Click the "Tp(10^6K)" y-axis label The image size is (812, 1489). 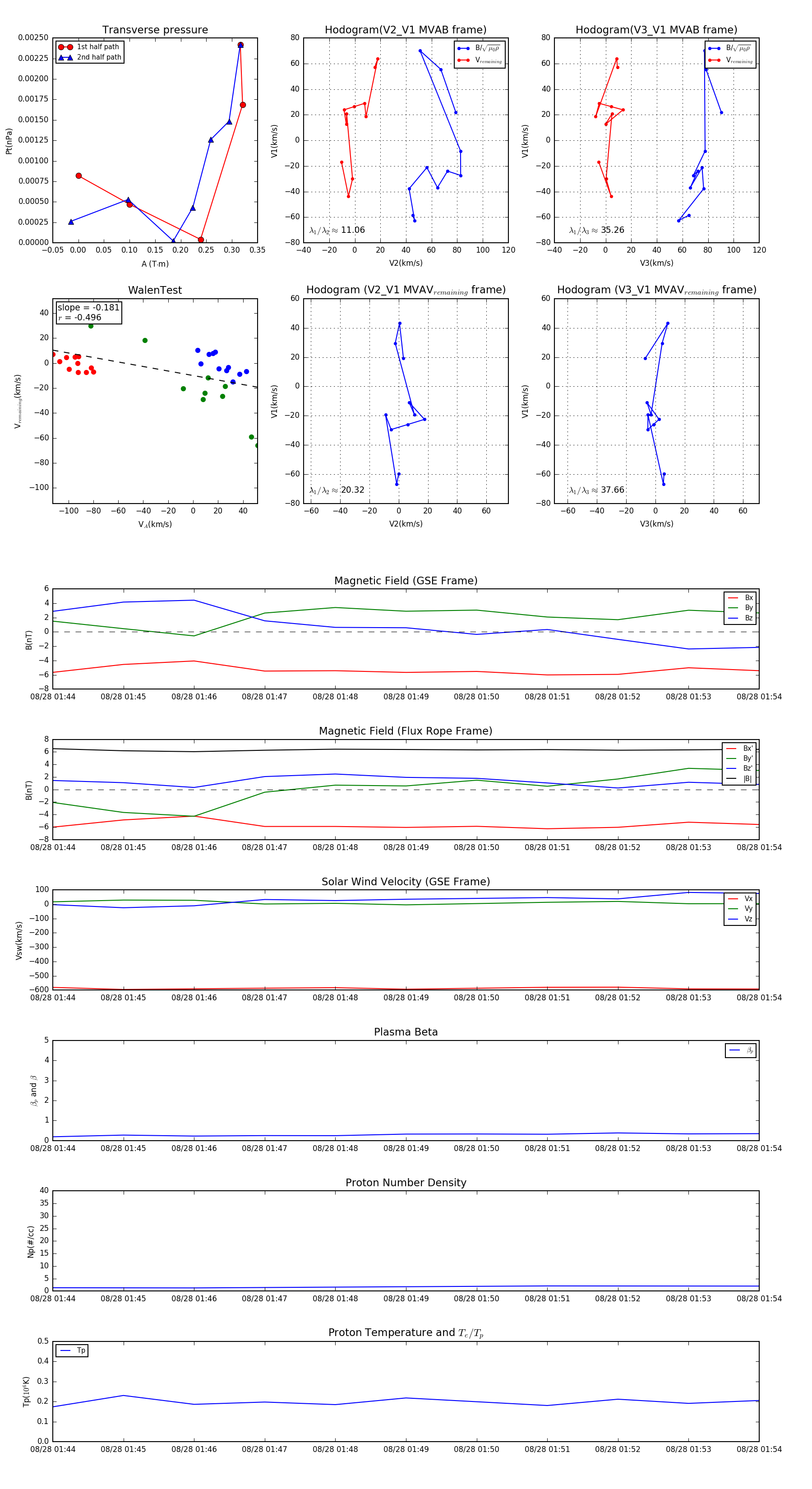coord(26,1392)
